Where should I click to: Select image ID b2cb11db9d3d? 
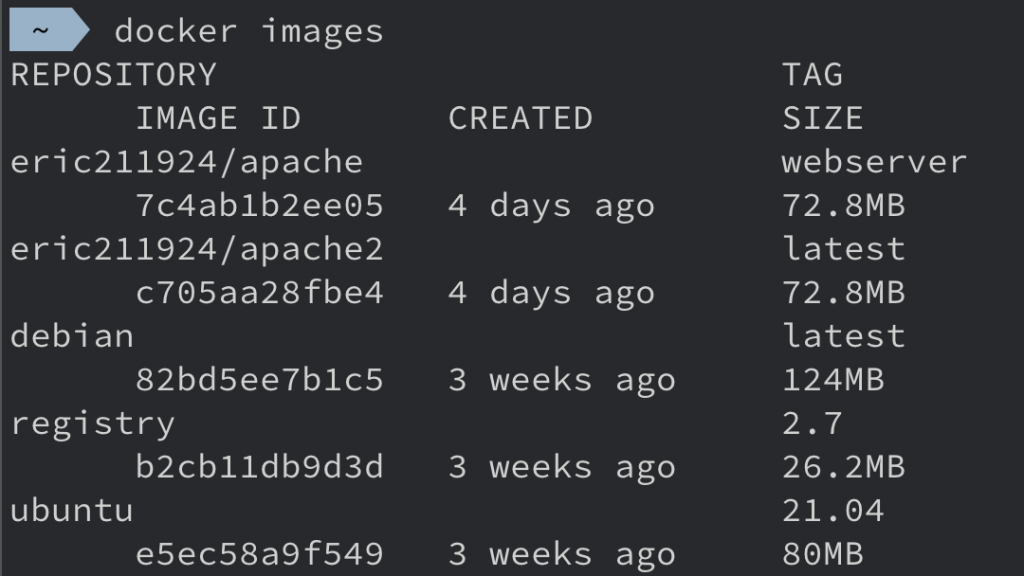(259, 467)
